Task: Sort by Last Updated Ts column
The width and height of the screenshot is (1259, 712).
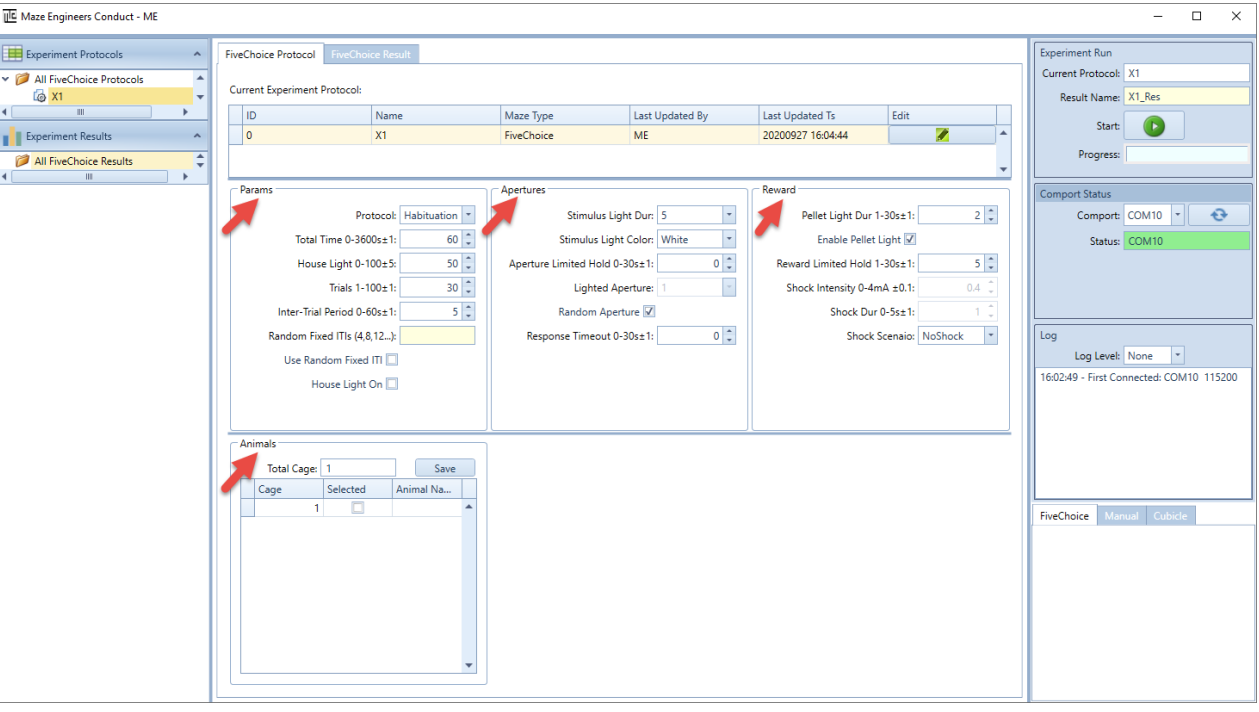Action: point(823,116)
